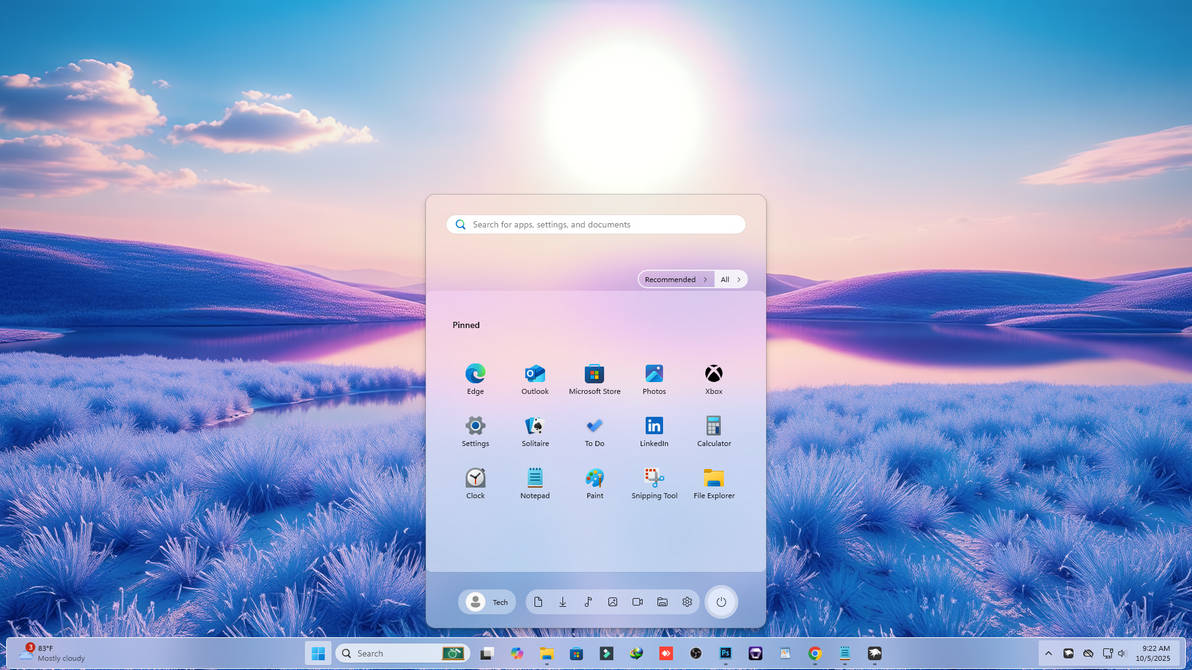Open the Videos shortcut in the Start menu
This screenshot has width=1192, height=670.
(637, 602)
